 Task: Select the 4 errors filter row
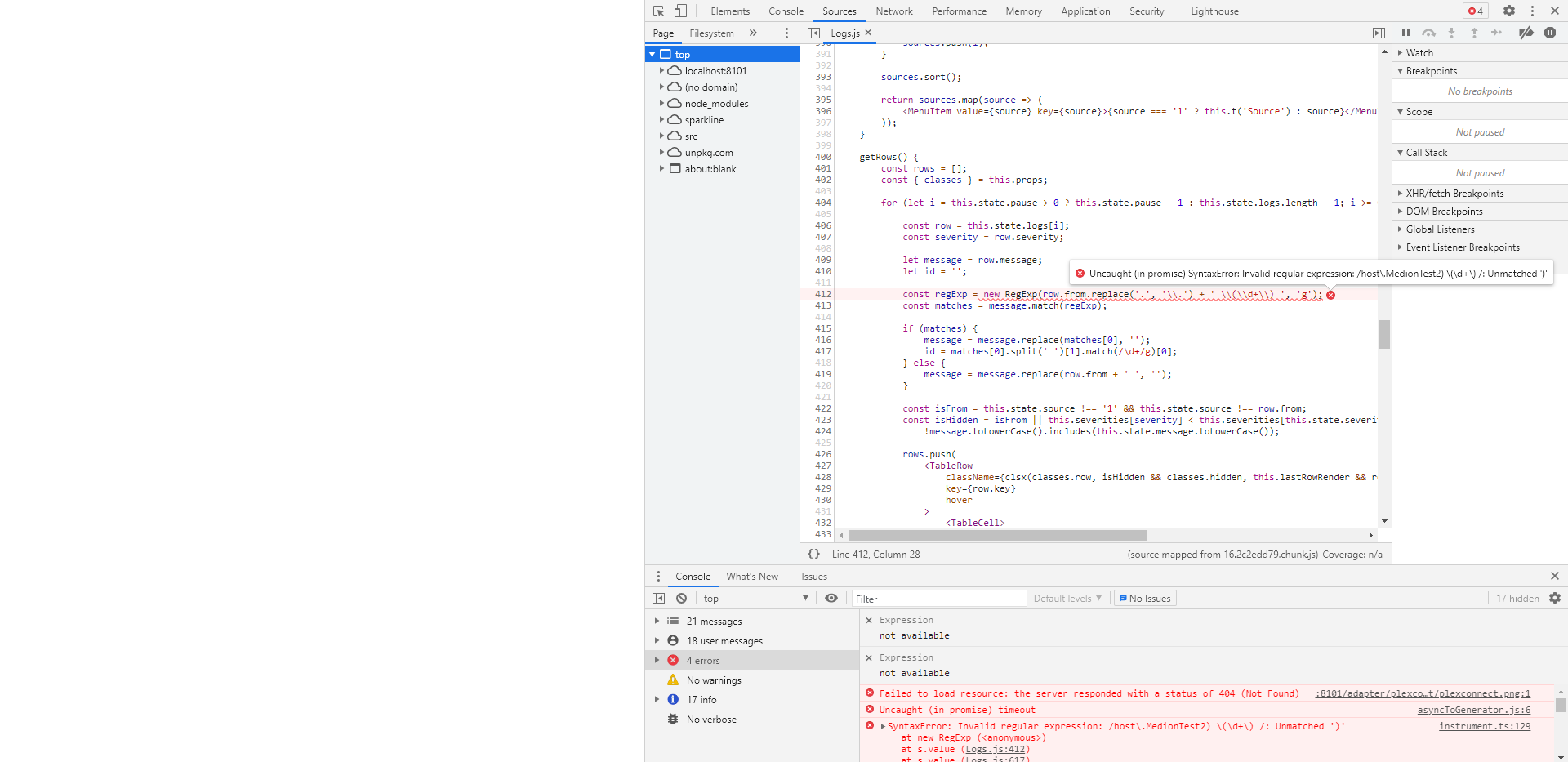click(752, 661)
